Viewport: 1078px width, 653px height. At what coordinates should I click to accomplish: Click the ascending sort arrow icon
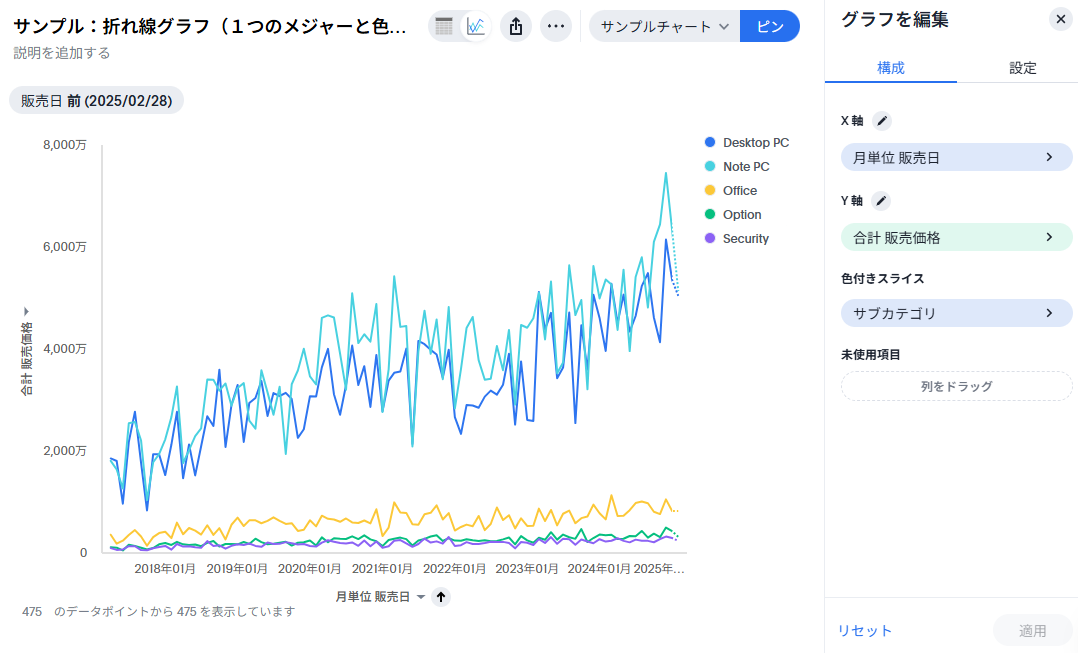coord(442,597)
